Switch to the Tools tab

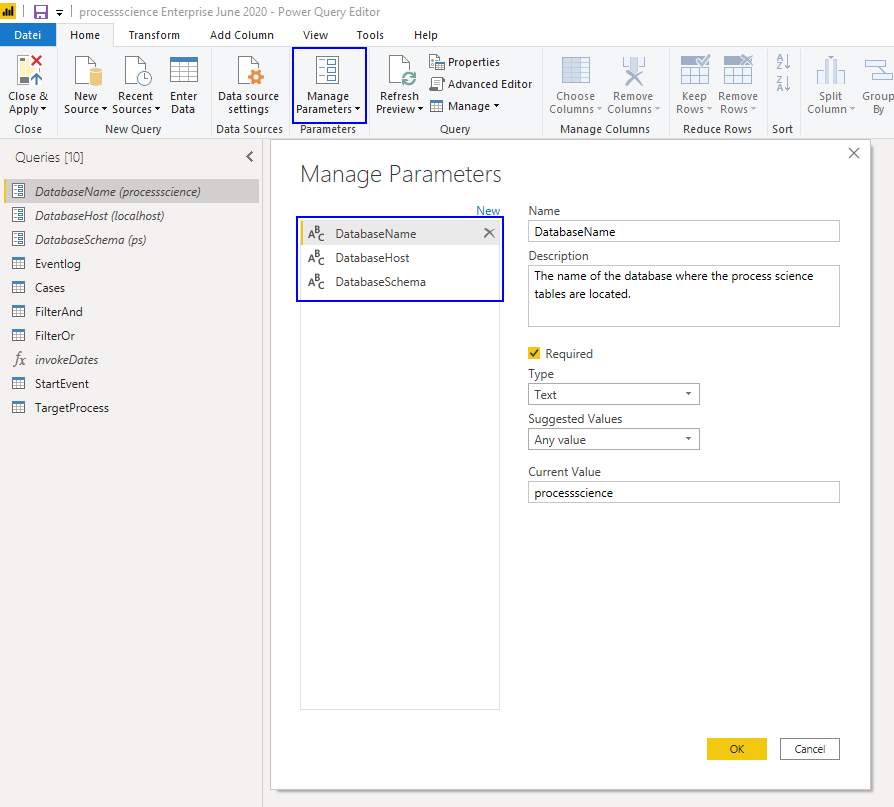(370, 35)
